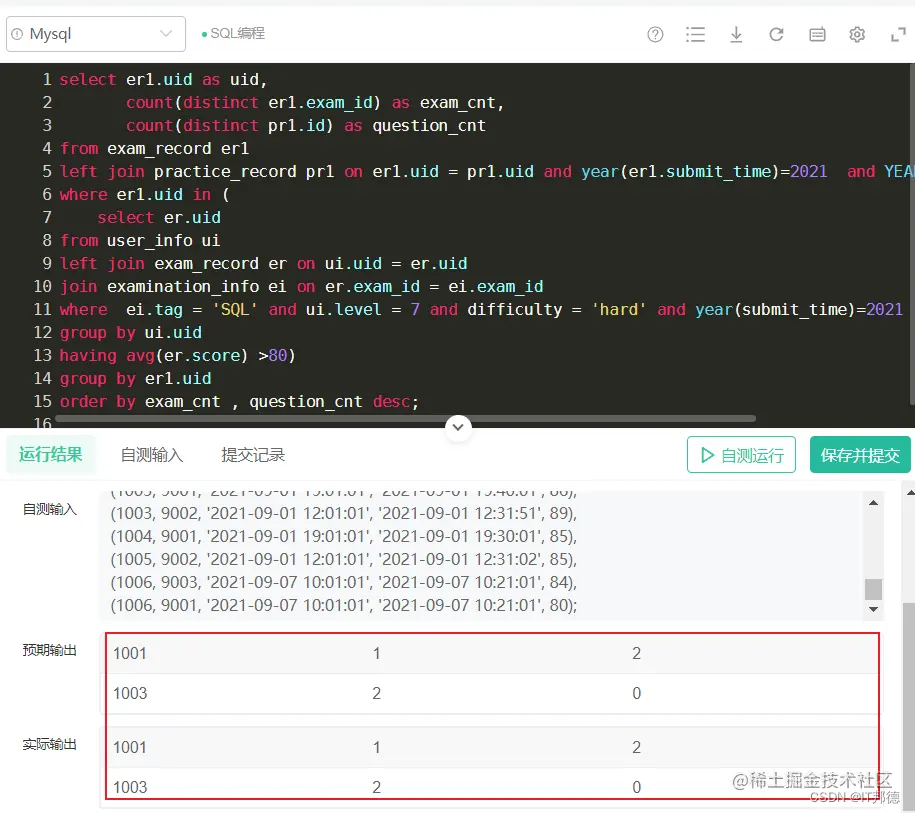The height and width of the screenshot is (813, 915).
Task: Switch to the 运行结果 tab
Action: click(x=50, y=454)
